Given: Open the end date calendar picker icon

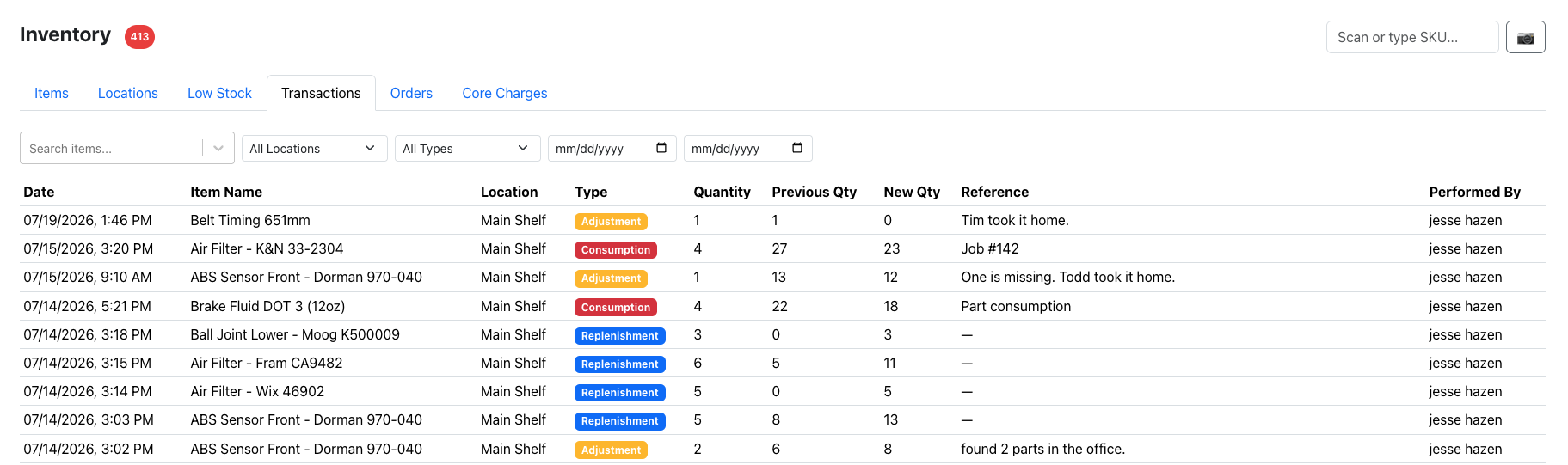Looking at the screenshot, I should pyautogui.click(x=797, y=148).
